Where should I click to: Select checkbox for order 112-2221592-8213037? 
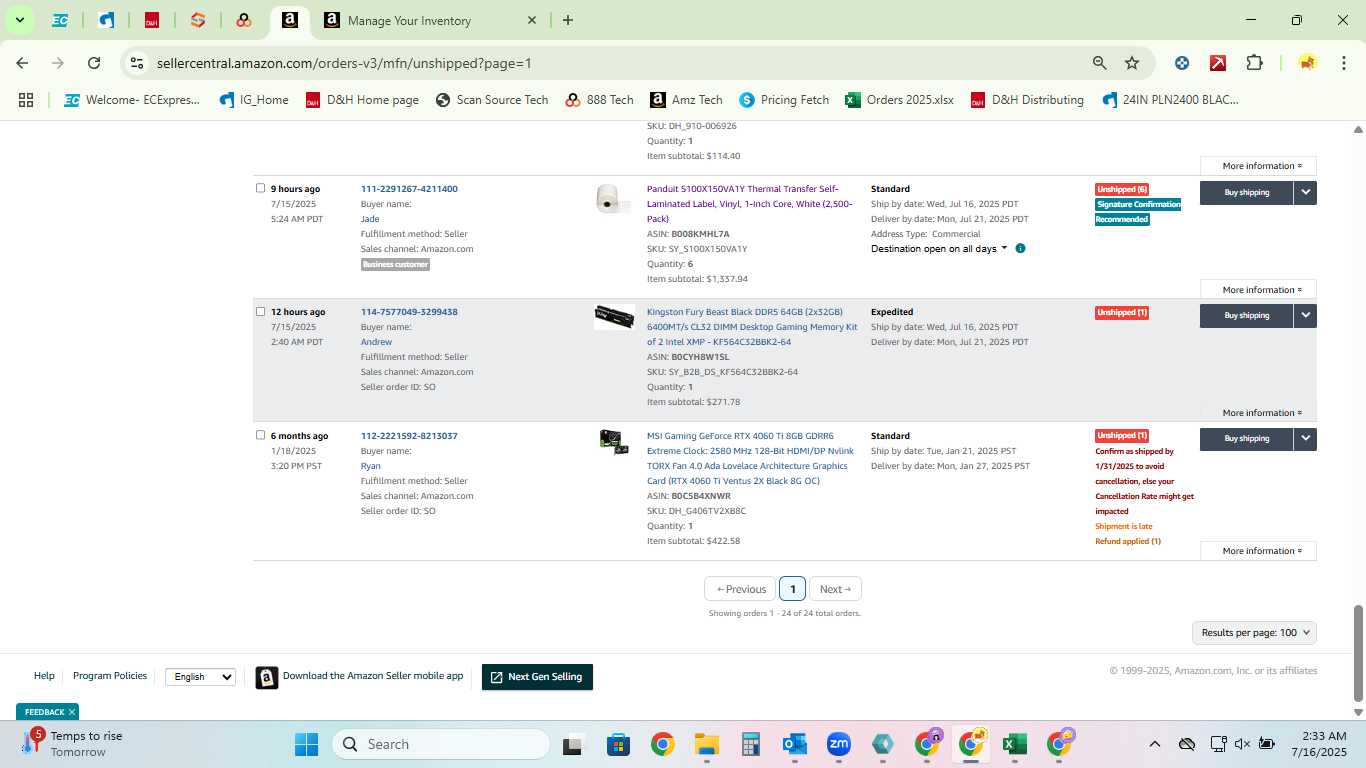(x=261, y=435)
